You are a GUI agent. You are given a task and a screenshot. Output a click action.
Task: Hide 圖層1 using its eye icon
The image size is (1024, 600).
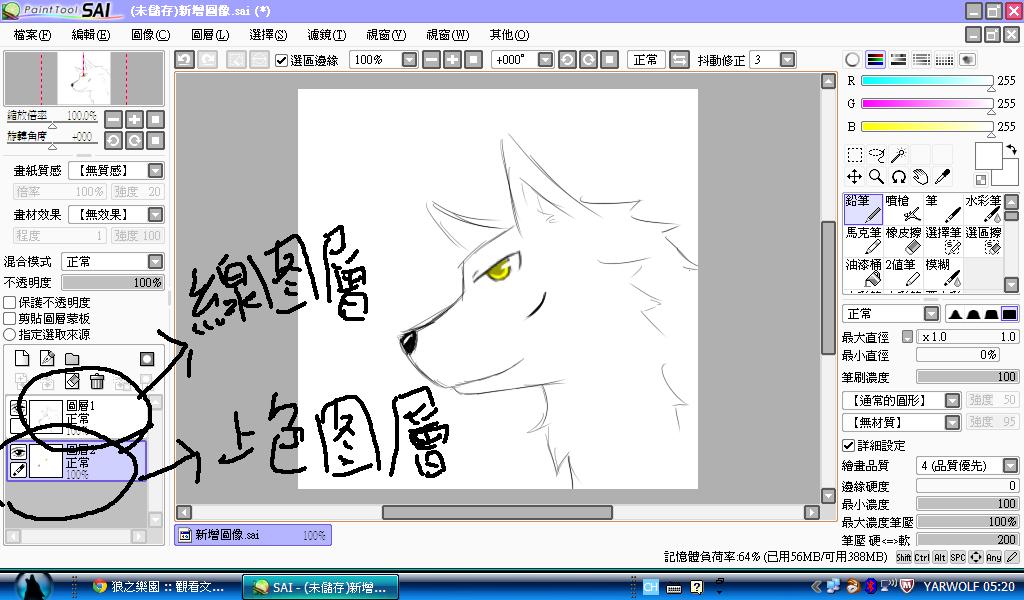tap(18, 407)
